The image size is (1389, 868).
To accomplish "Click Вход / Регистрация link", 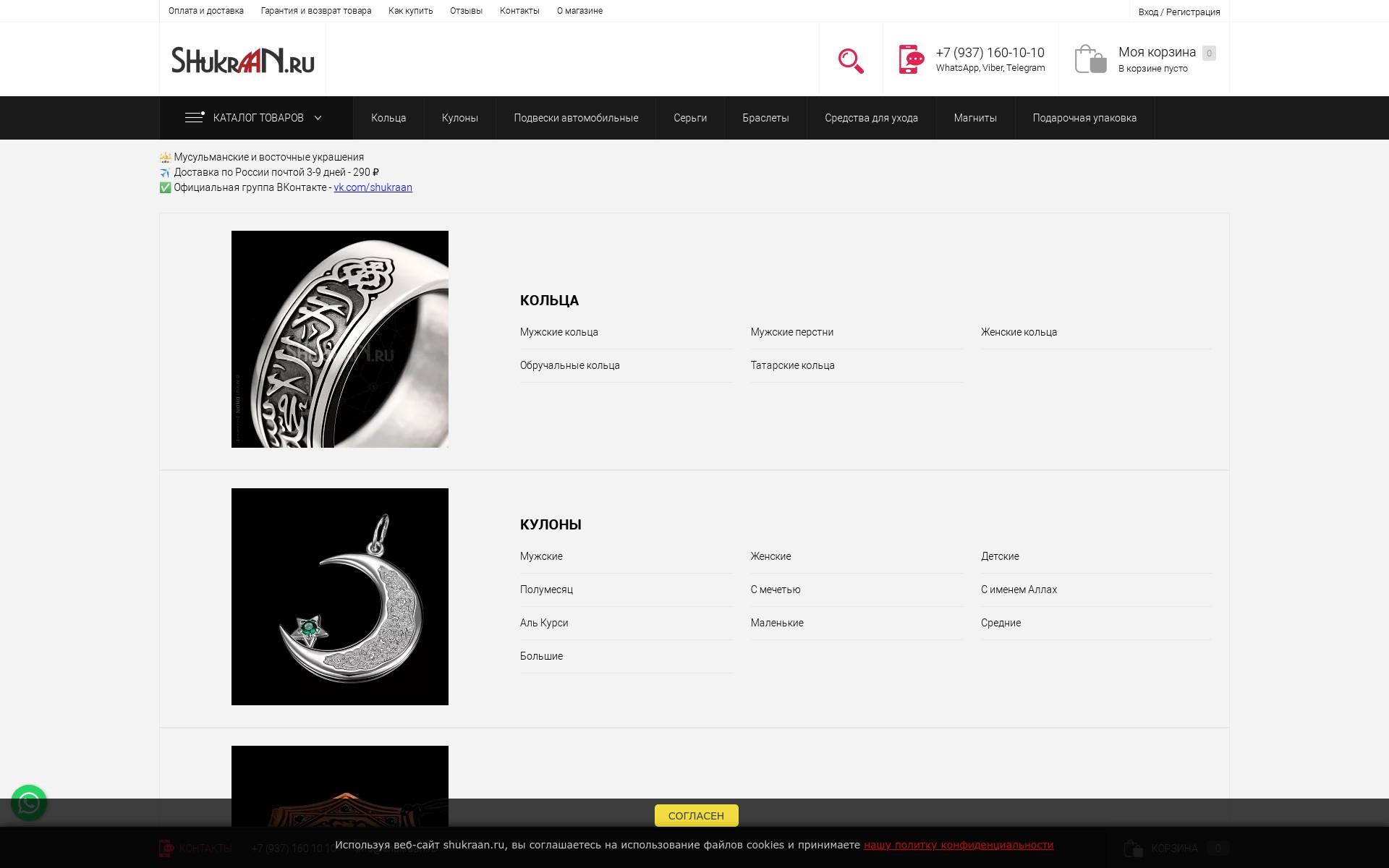I will tap(1179, 12).
